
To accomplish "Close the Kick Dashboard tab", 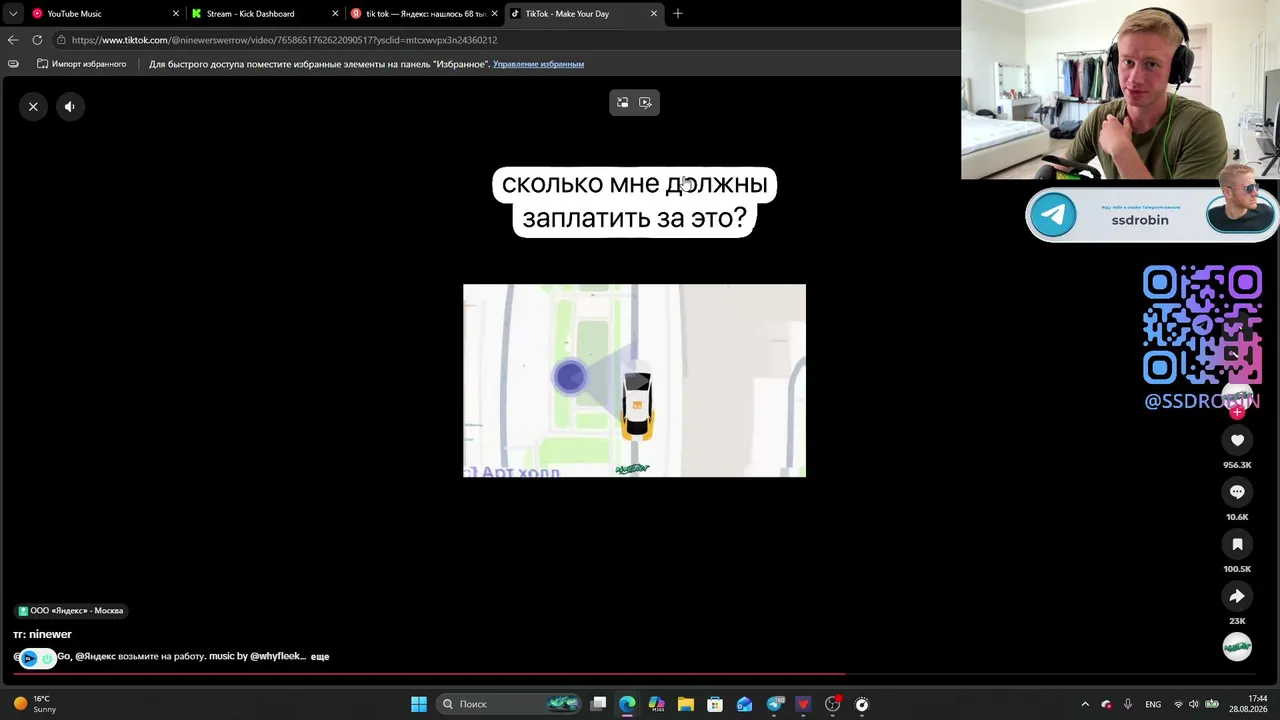I will (335, 14).
